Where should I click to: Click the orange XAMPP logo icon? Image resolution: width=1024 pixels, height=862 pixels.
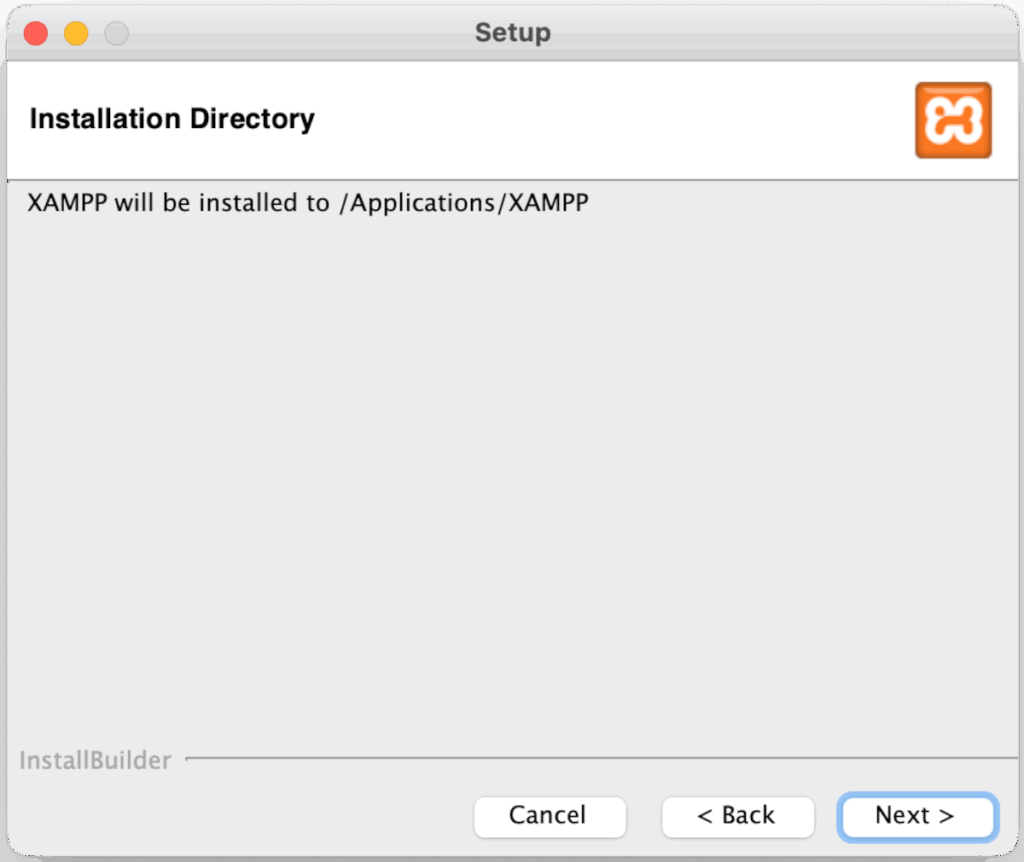click(952, 120)
